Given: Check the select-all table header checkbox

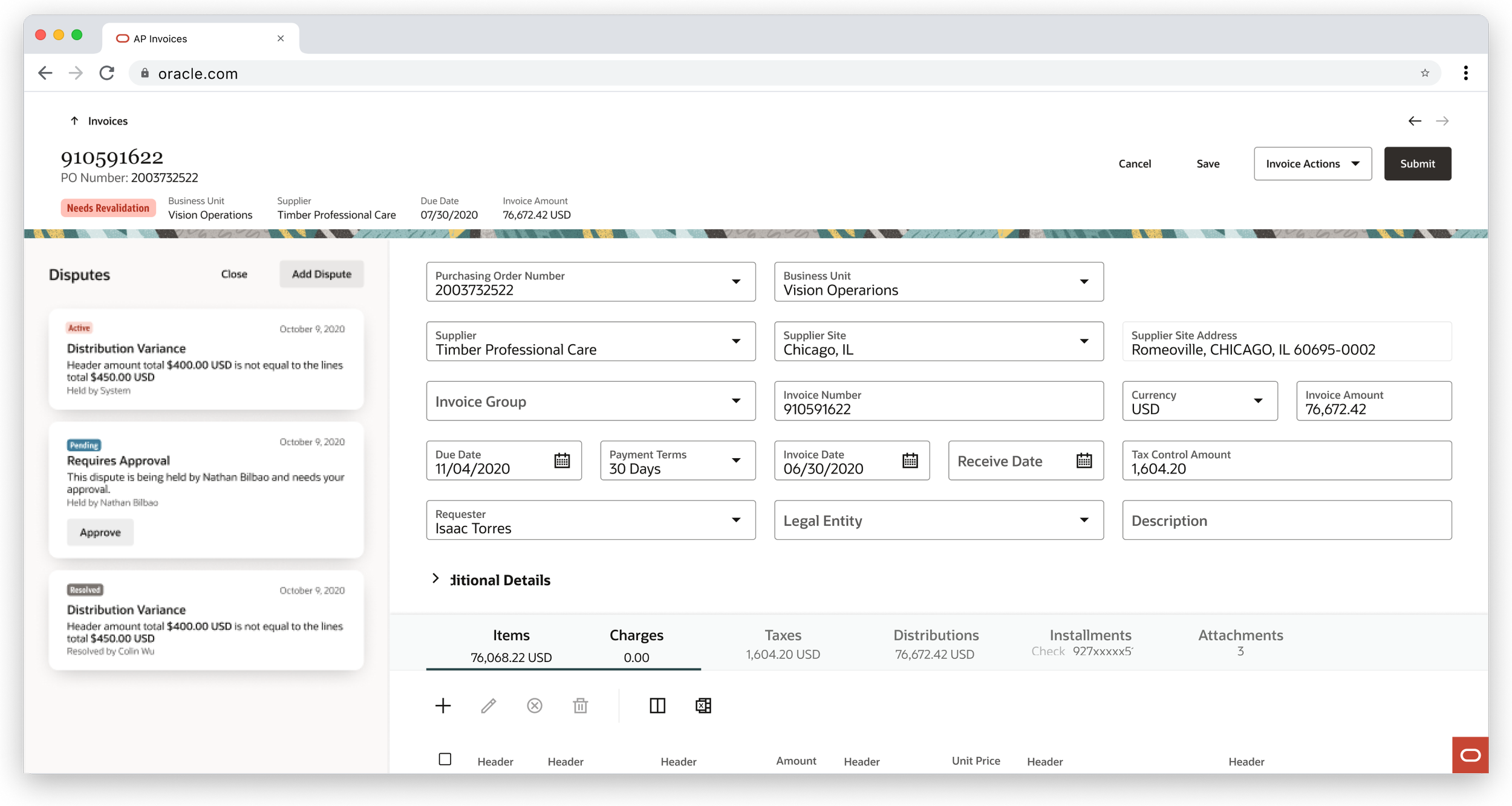Looking at the screenshot, I should pos(445,759).
